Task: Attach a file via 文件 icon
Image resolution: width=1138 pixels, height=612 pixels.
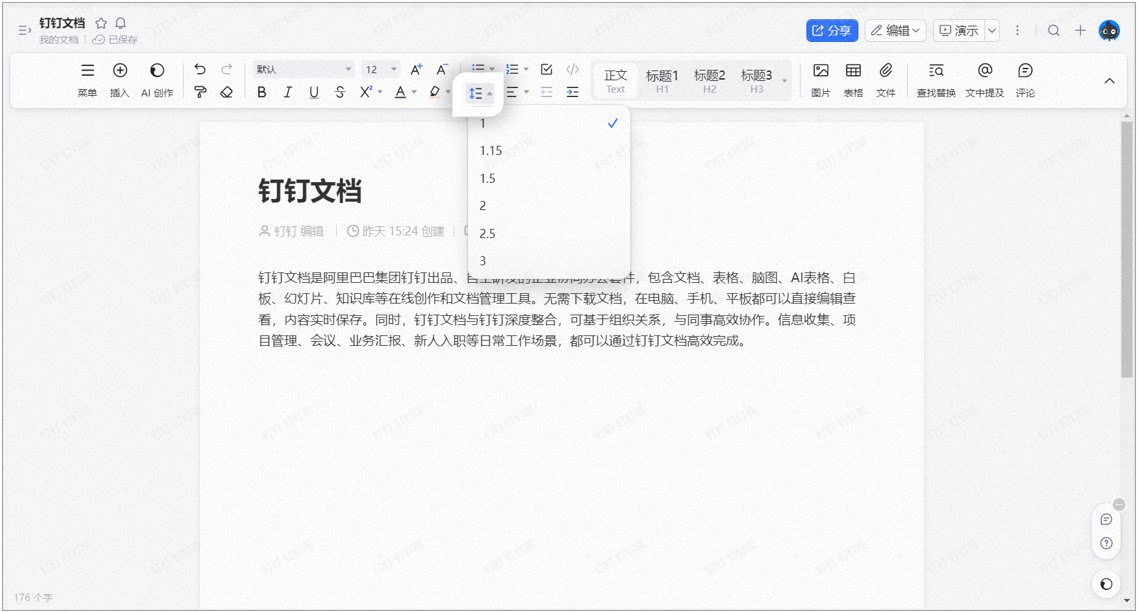Action: tap(885, 80)
